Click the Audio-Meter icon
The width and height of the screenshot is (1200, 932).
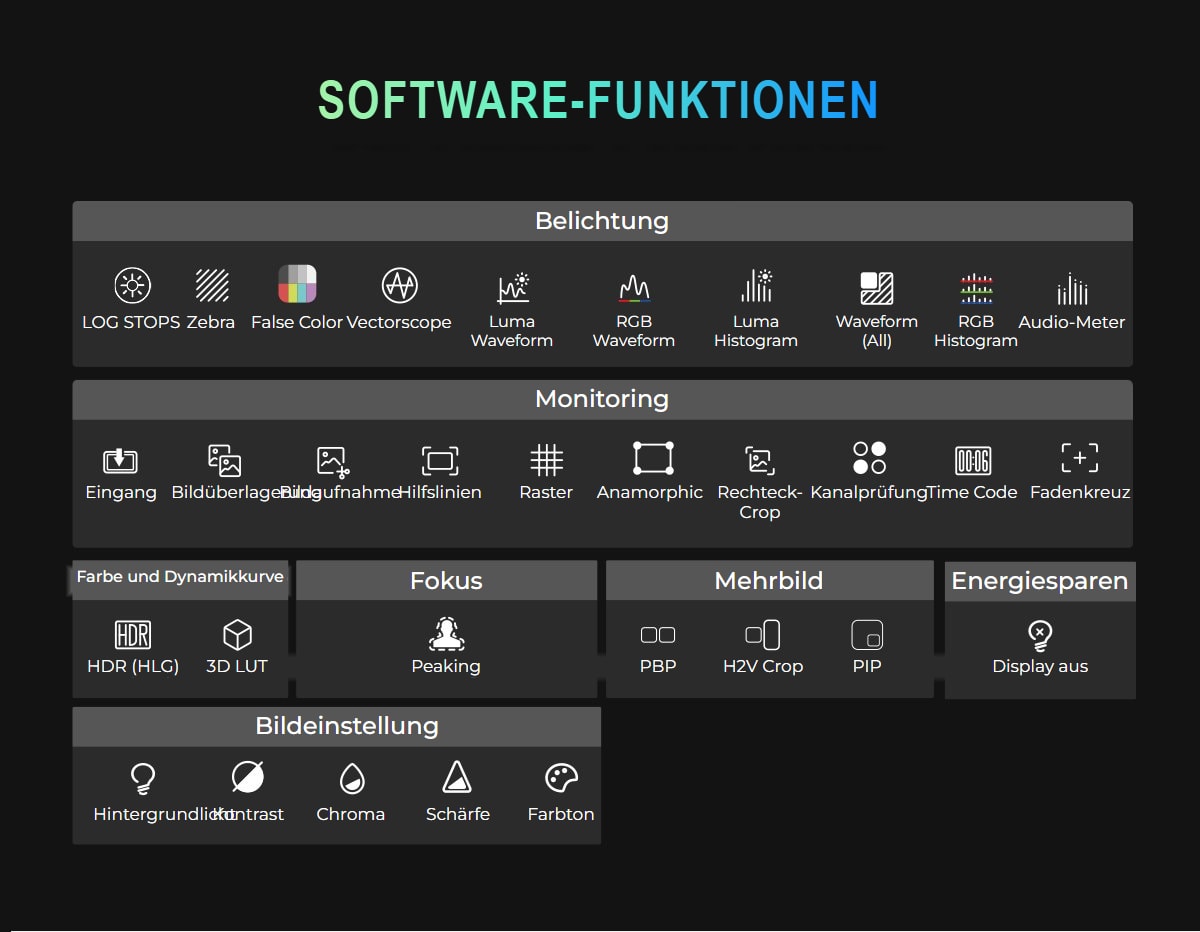1072,289
